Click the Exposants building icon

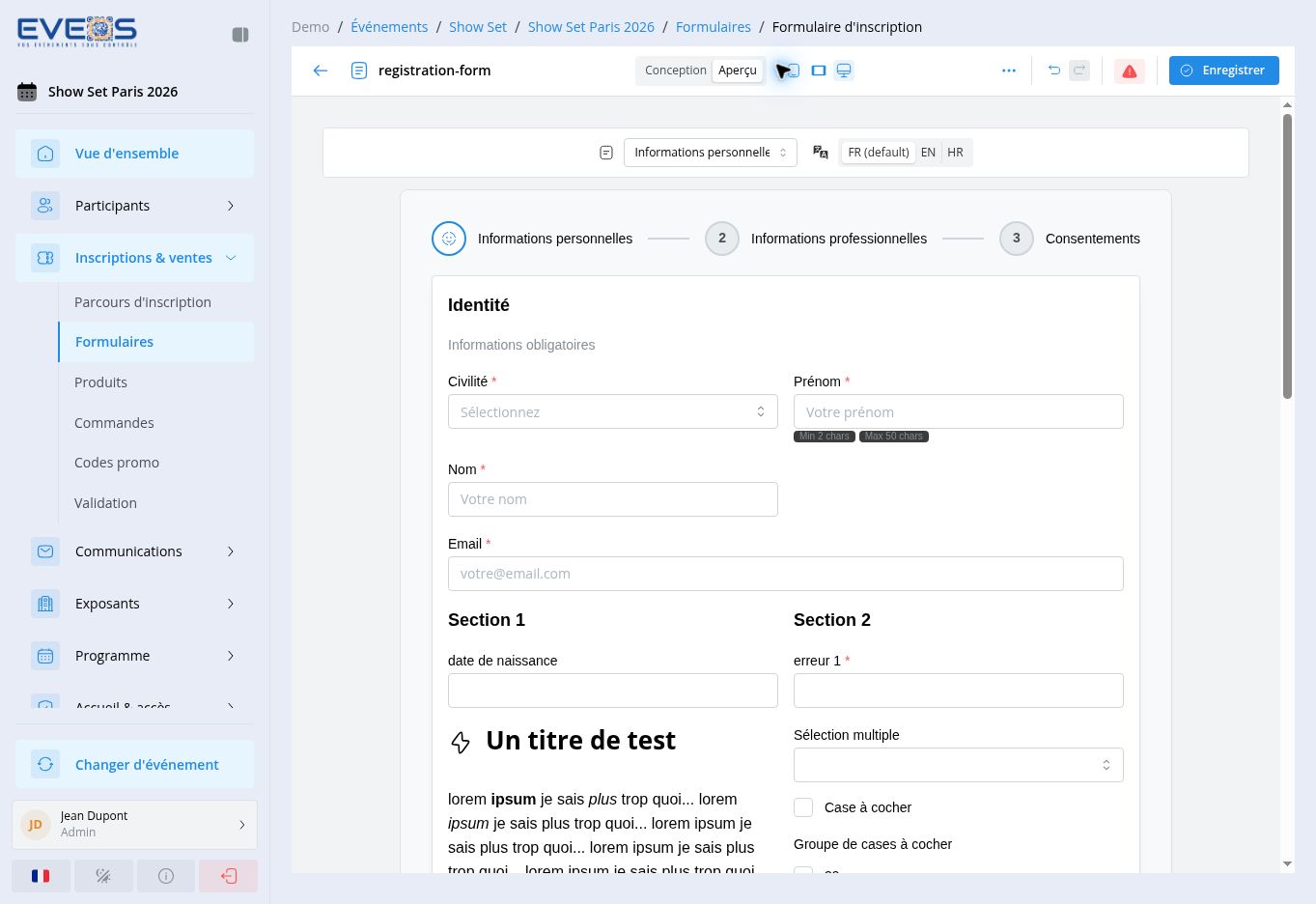point(45,604)
